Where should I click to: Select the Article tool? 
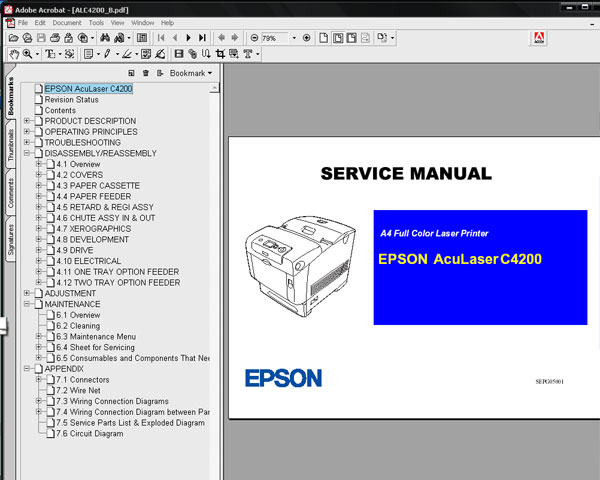tap(206, 54)
